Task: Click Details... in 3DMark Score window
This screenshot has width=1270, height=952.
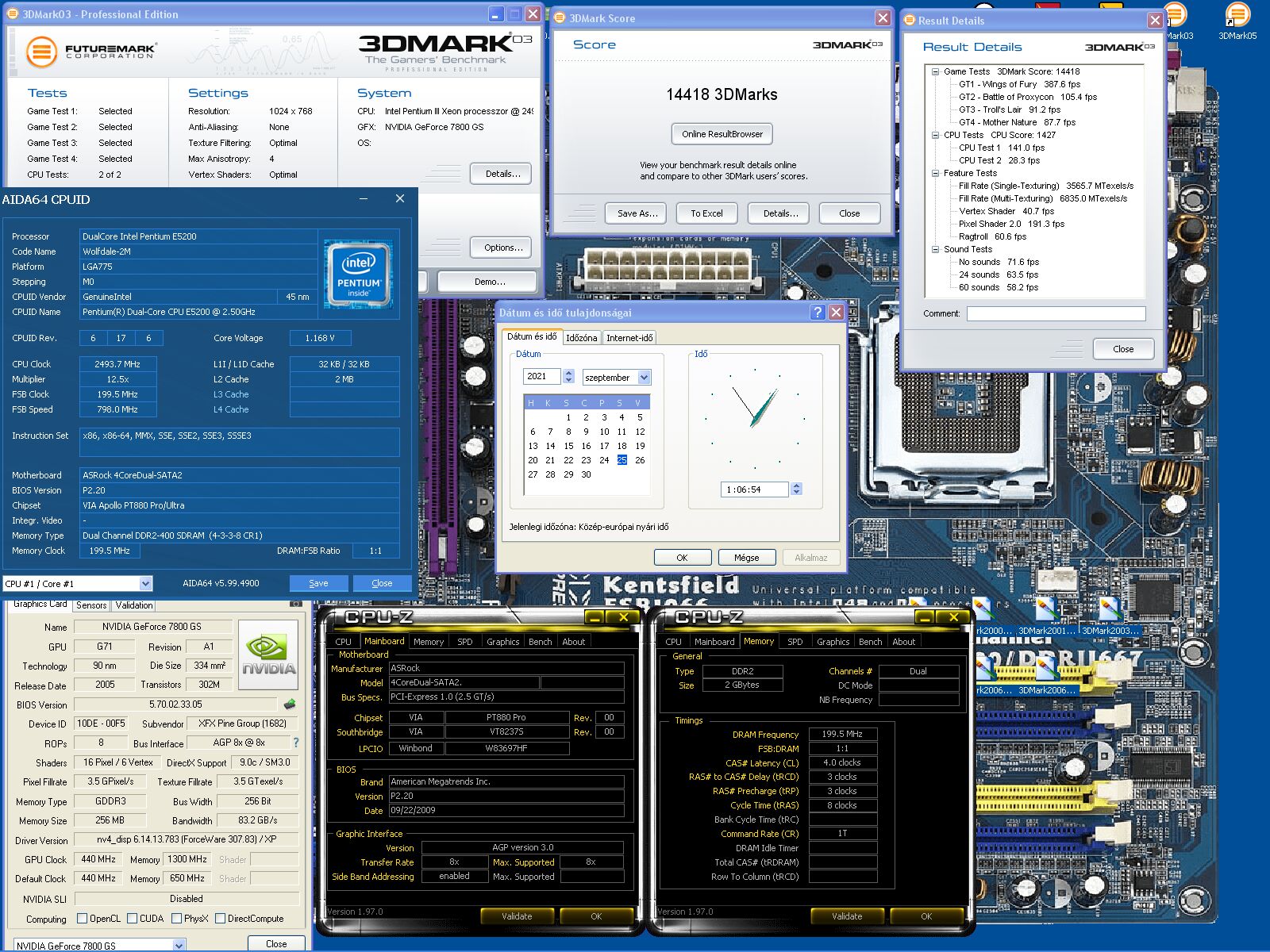Action: pos(780,213)
